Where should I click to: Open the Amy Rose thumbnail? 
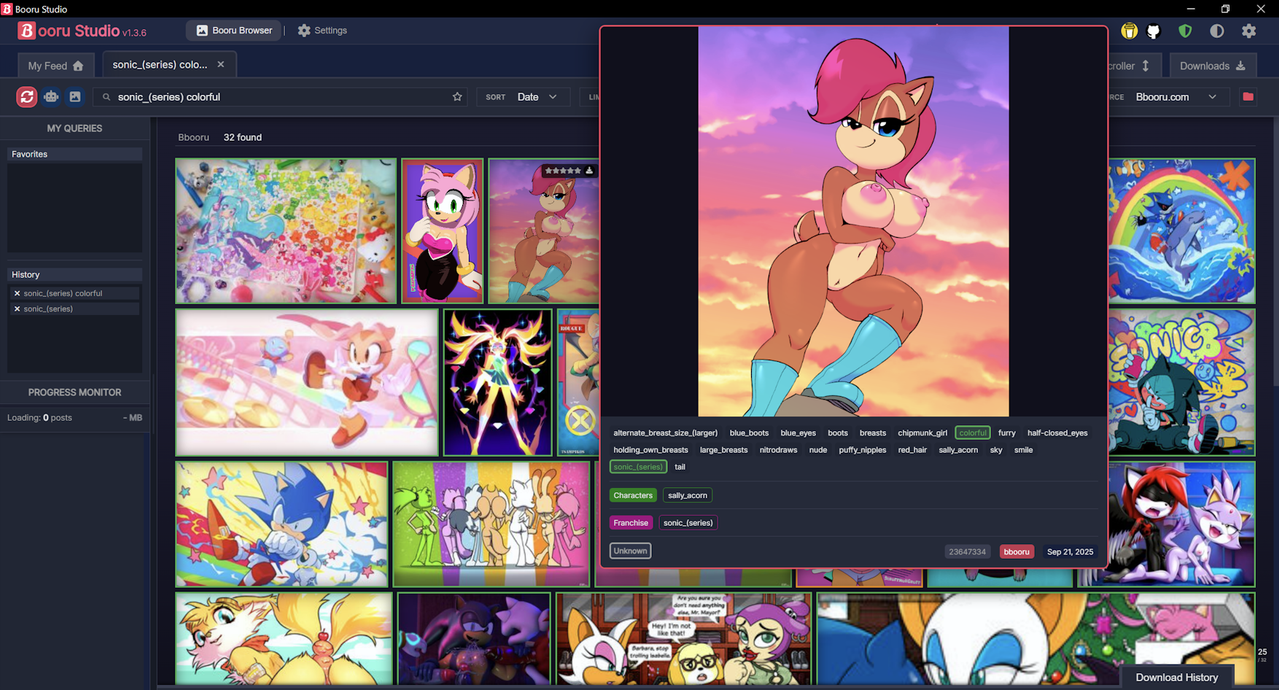pyautogui.click(x=442, y=231)
